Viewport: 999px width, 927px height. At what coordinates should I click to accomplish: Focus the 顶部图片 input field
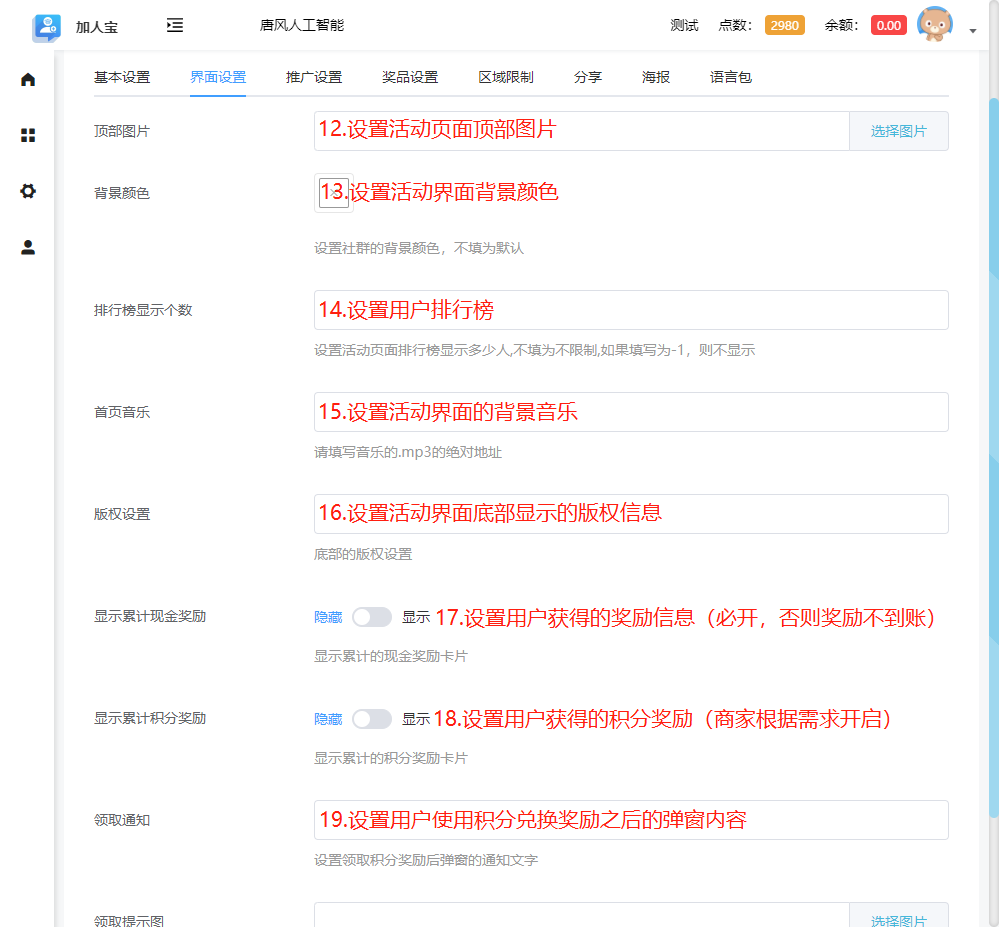click(x=582, y=131)
